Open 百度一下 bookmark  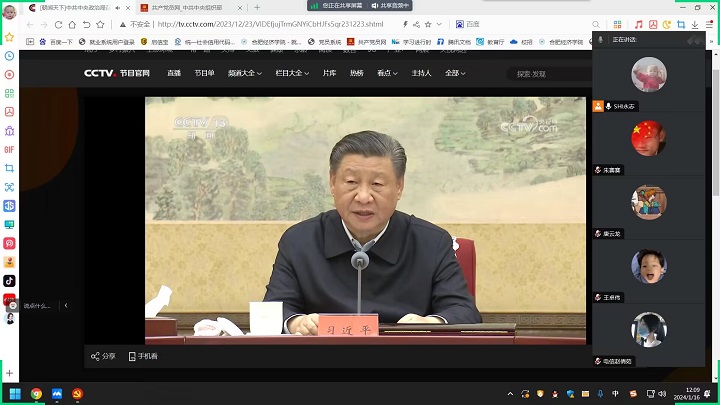[56, 42]
